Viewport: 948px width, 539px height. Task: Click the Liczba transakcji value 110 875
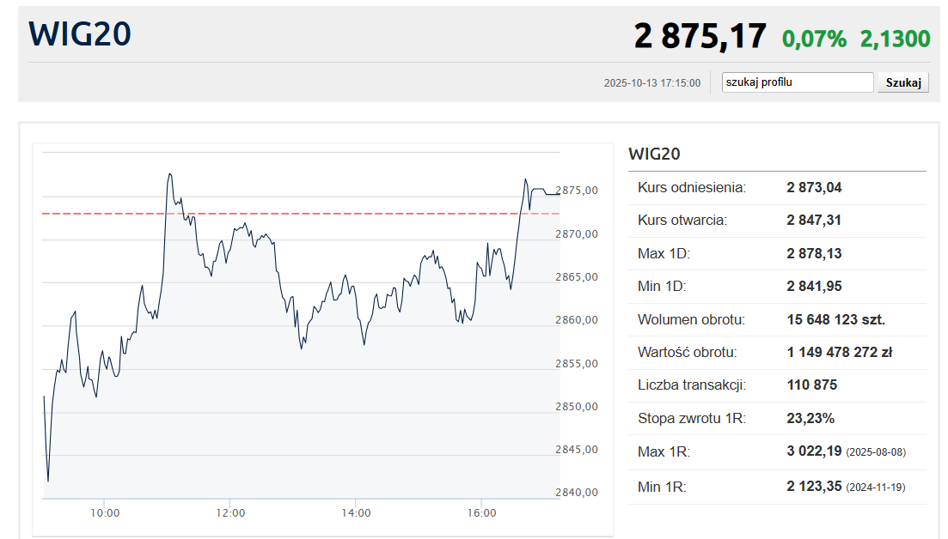click(811, 385)
